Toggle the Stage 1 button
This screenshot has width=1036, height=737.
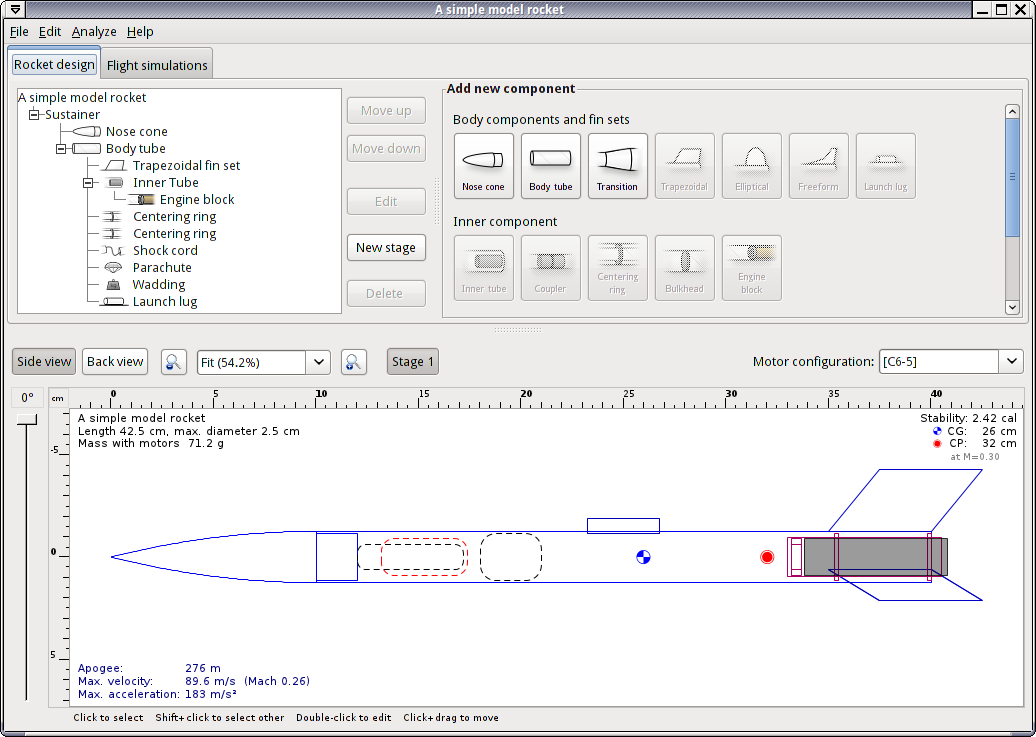coord(412,362)
